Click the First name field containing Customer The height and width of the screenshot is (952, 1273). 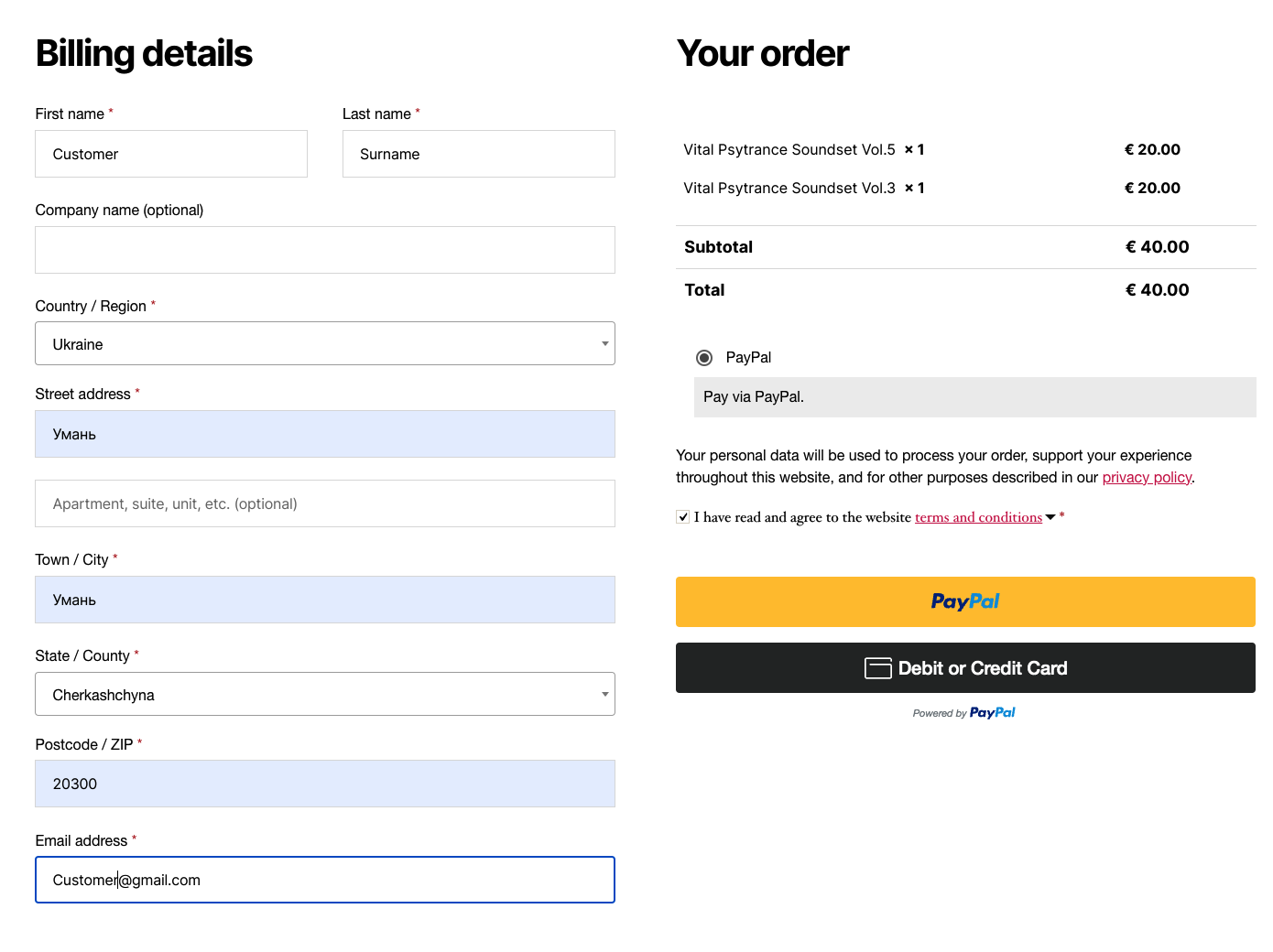[171, 154]
